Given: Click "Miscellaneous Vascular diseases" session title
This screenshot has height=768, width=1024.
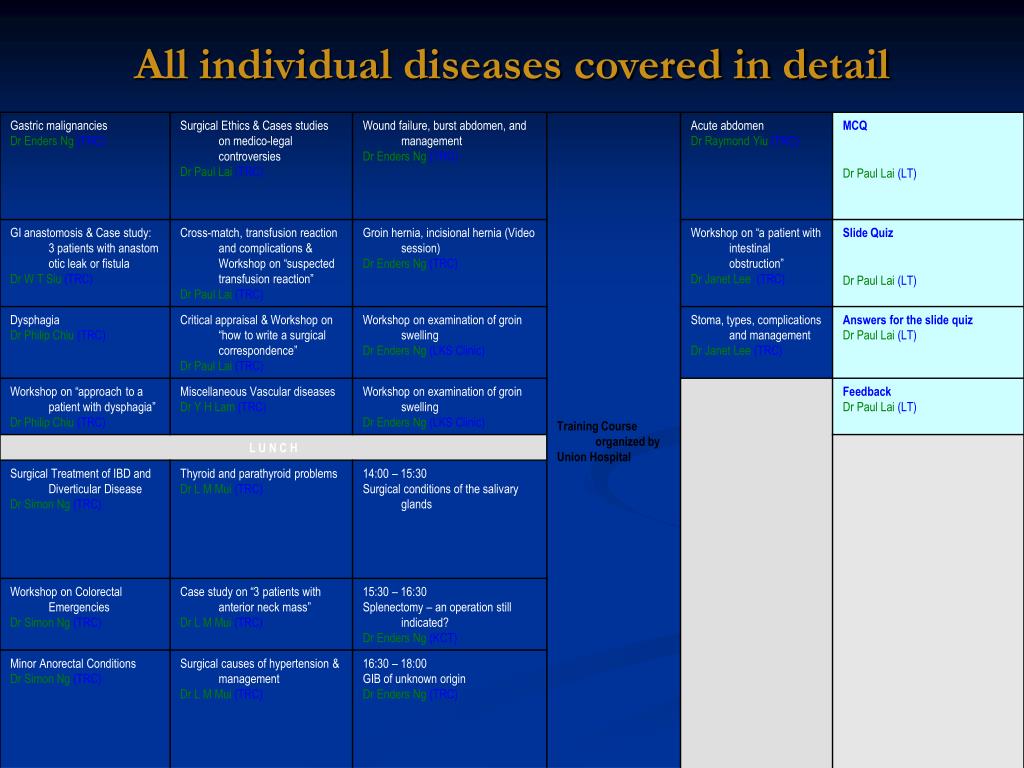Looking at the screenshot, I should [x=257, y=392].
